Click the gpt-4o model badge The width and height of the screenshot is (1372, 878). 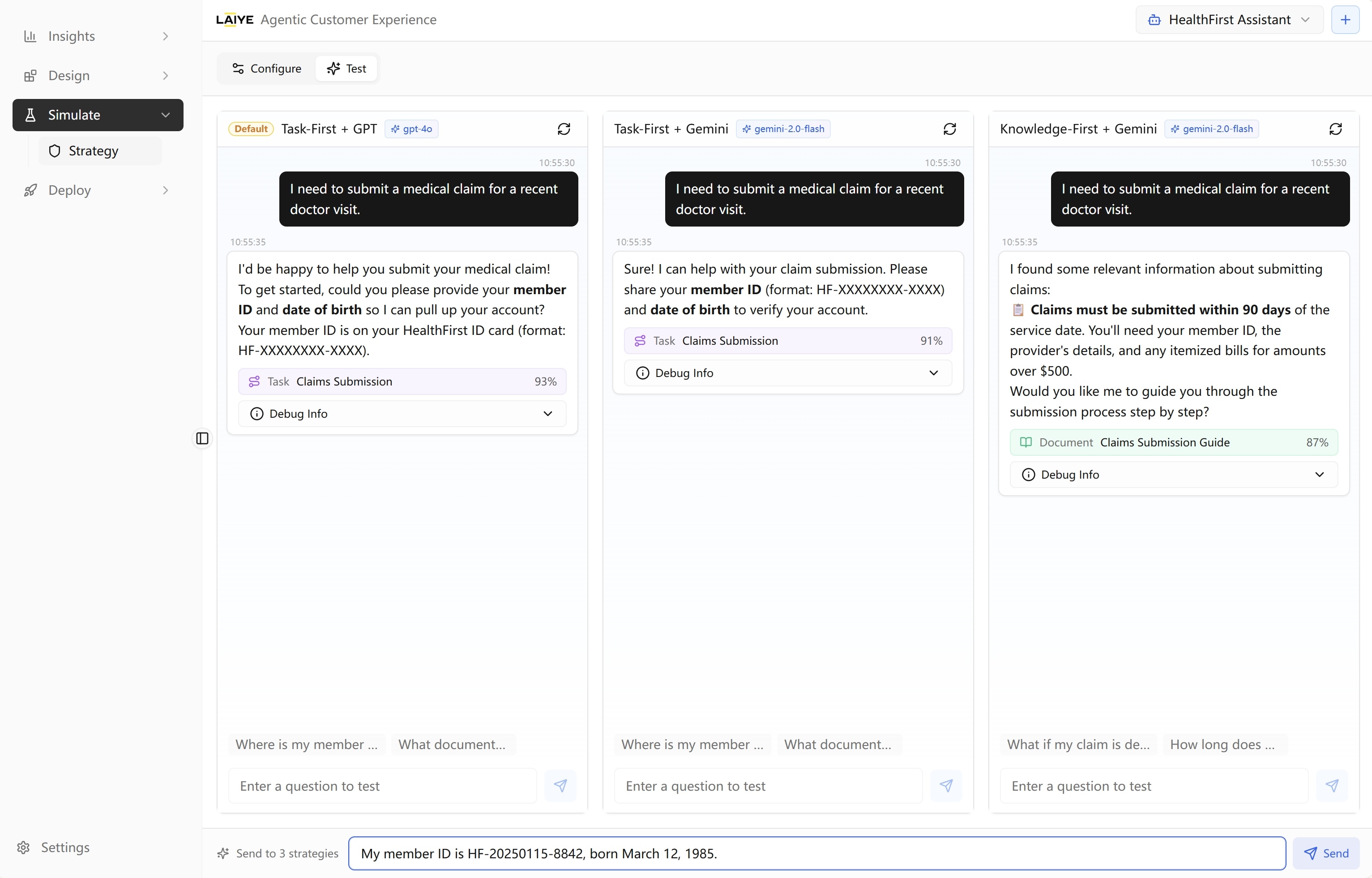pos(411,129)
